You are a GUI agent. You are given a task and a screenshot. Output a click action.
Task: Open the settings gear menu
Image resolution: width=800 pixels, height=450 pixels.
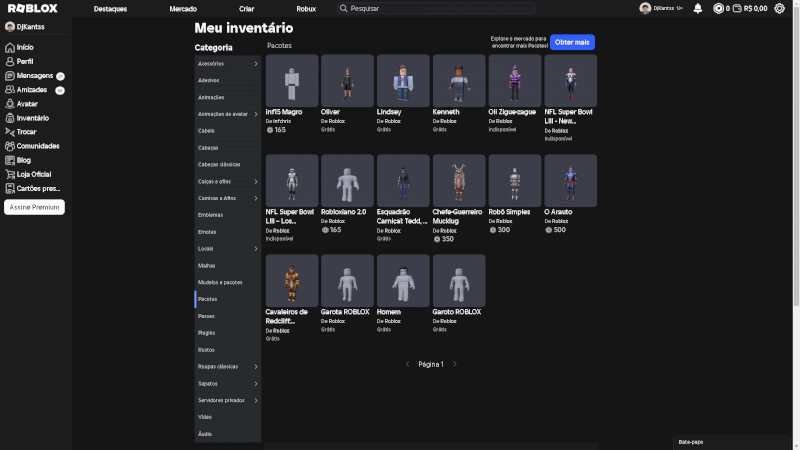[x=780, y=8]
